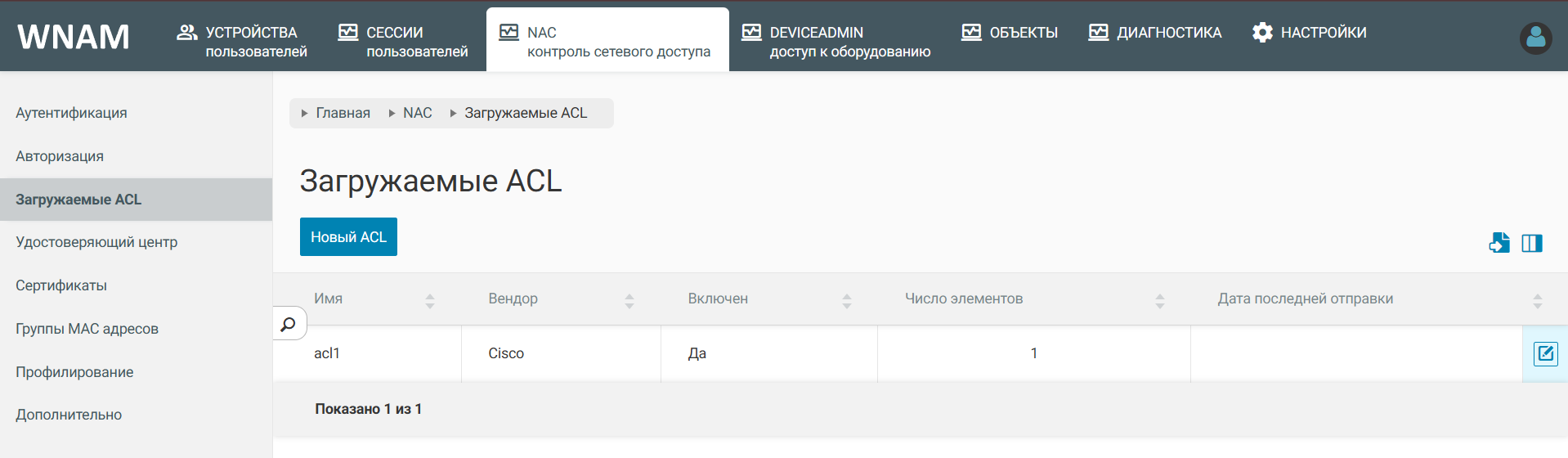This screenshot has height=458, width=1568.
Task: Sort by Включен column arrows
Action: [x=846, y=300]
